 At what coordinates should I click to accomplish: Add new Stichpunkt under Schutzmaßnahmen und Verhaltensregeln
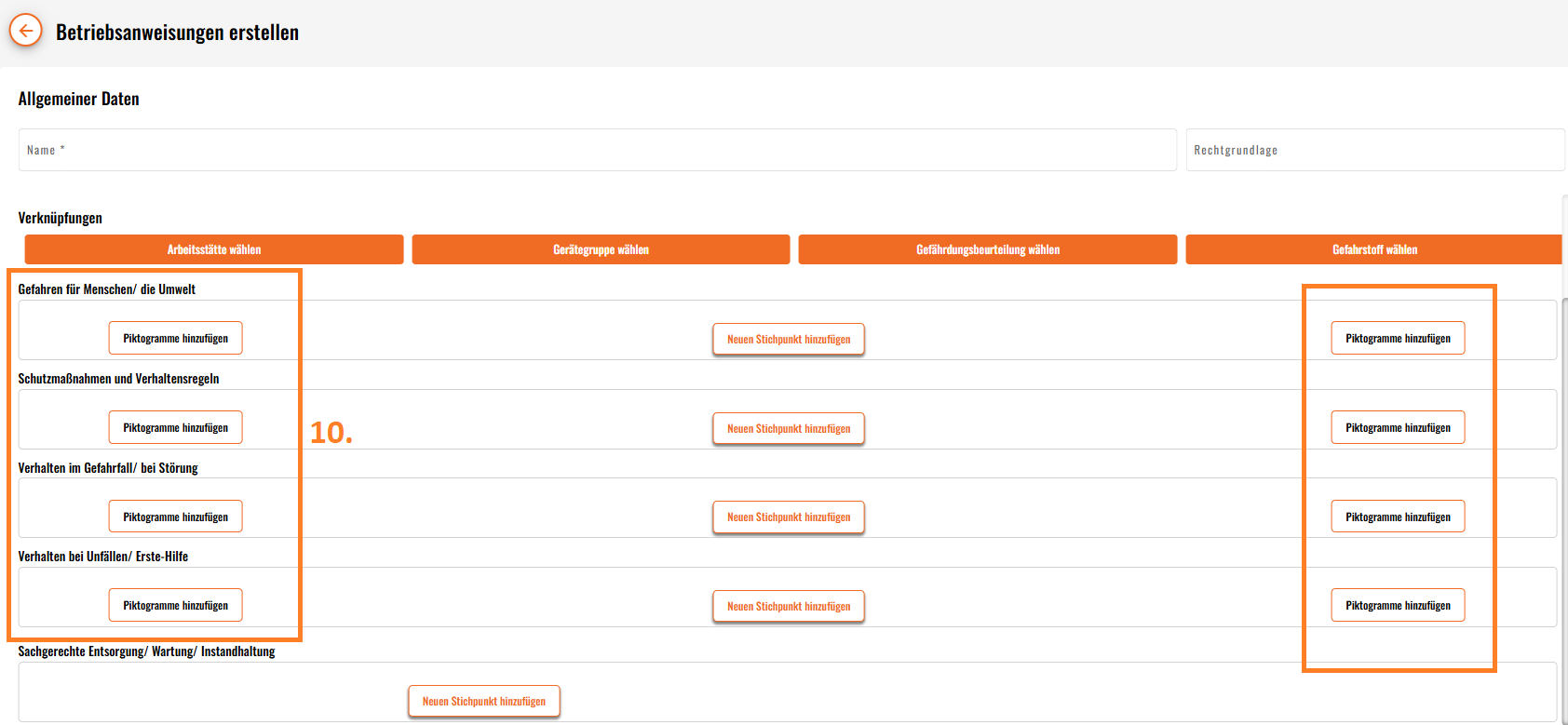tap(789, 428)
